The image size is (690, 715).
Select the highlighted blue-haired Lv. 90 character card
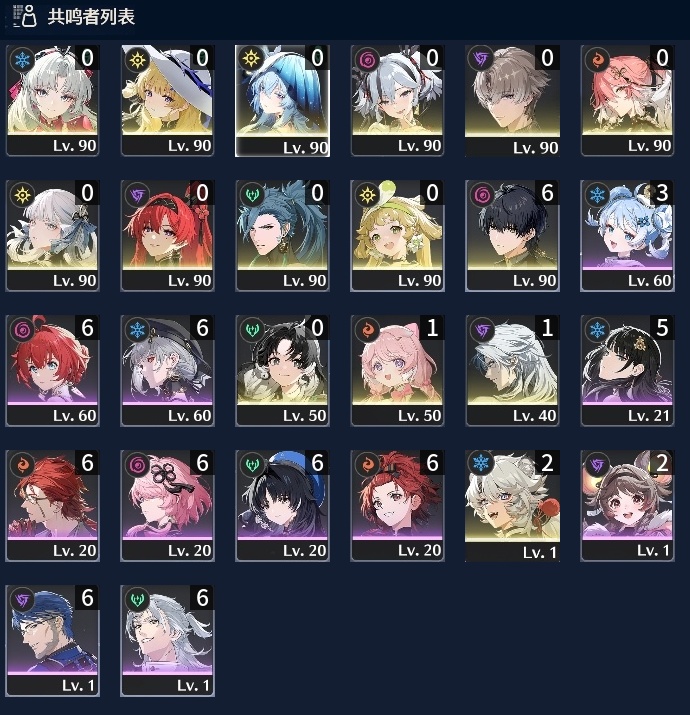(282, 101)
